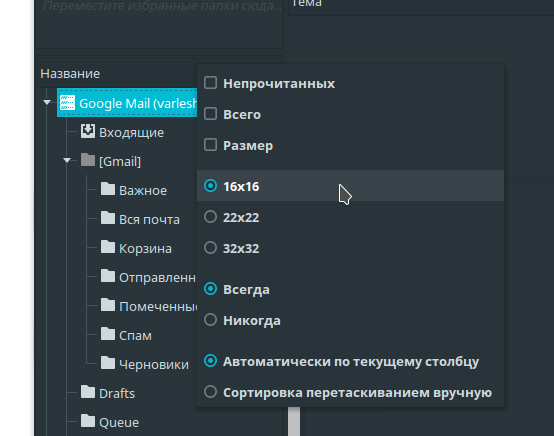The image size is (554, 436).
Task: Collapse the [Gmail] folder node
Action: coord(67,161)
